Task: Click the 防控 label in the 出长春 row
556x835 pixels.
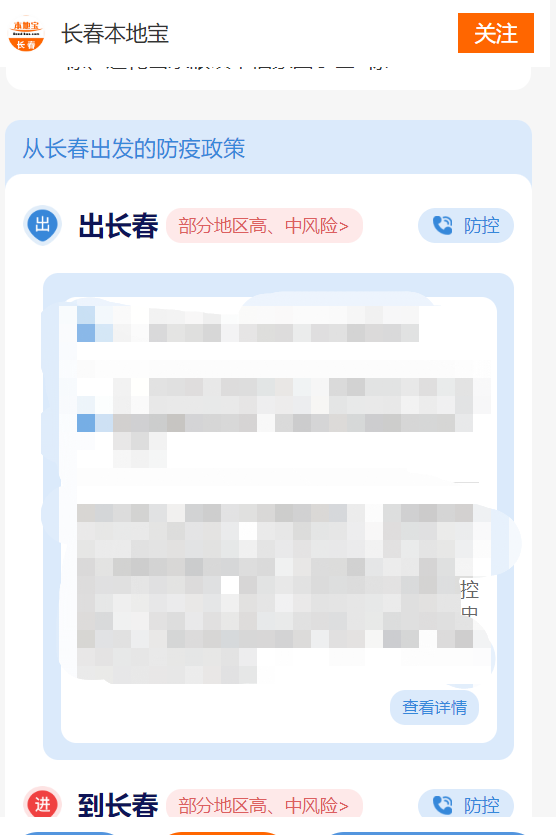Action: point(481,226)
